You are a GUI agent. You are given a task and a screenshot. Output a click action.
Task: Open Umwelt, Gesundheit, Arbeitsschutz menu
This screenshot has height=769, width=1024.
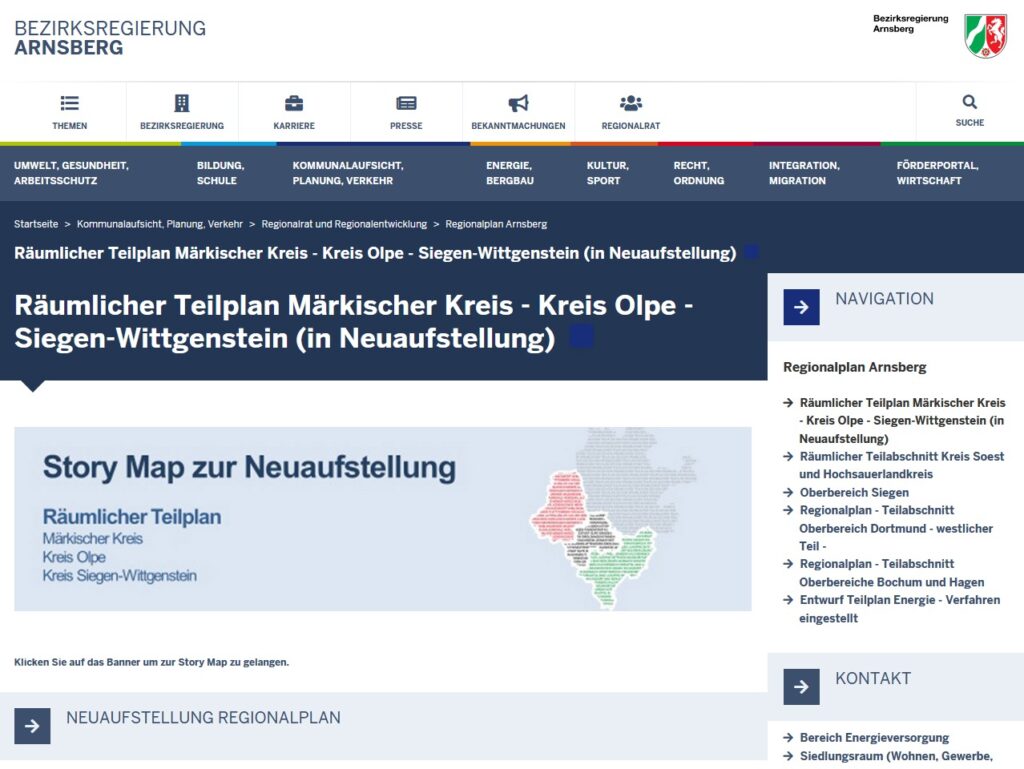pyautogui.click(x=71, y=173)
